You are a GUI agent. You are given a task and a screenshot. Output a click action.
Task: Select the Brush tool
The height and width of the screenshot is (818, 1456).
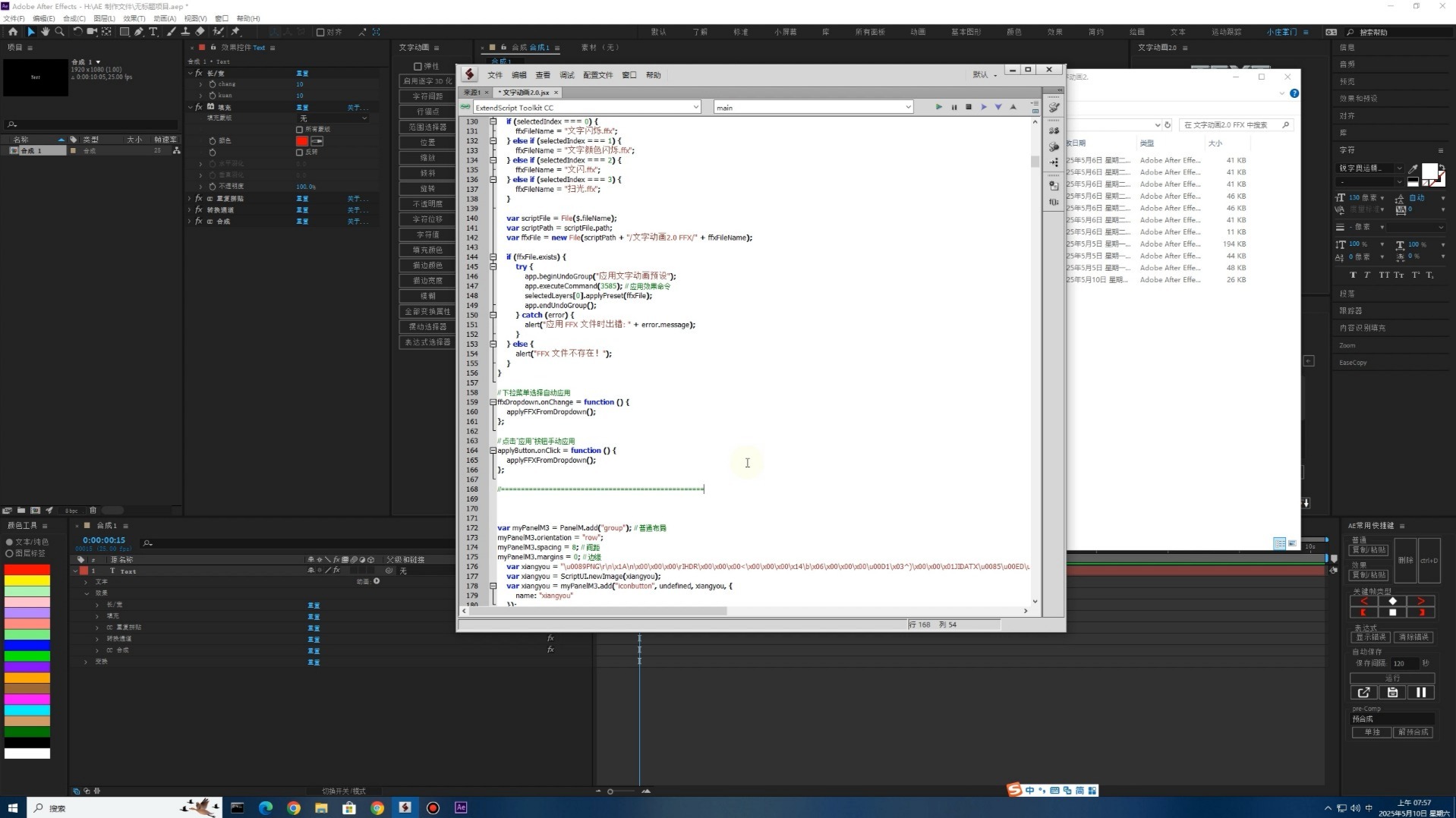(172, 32)
